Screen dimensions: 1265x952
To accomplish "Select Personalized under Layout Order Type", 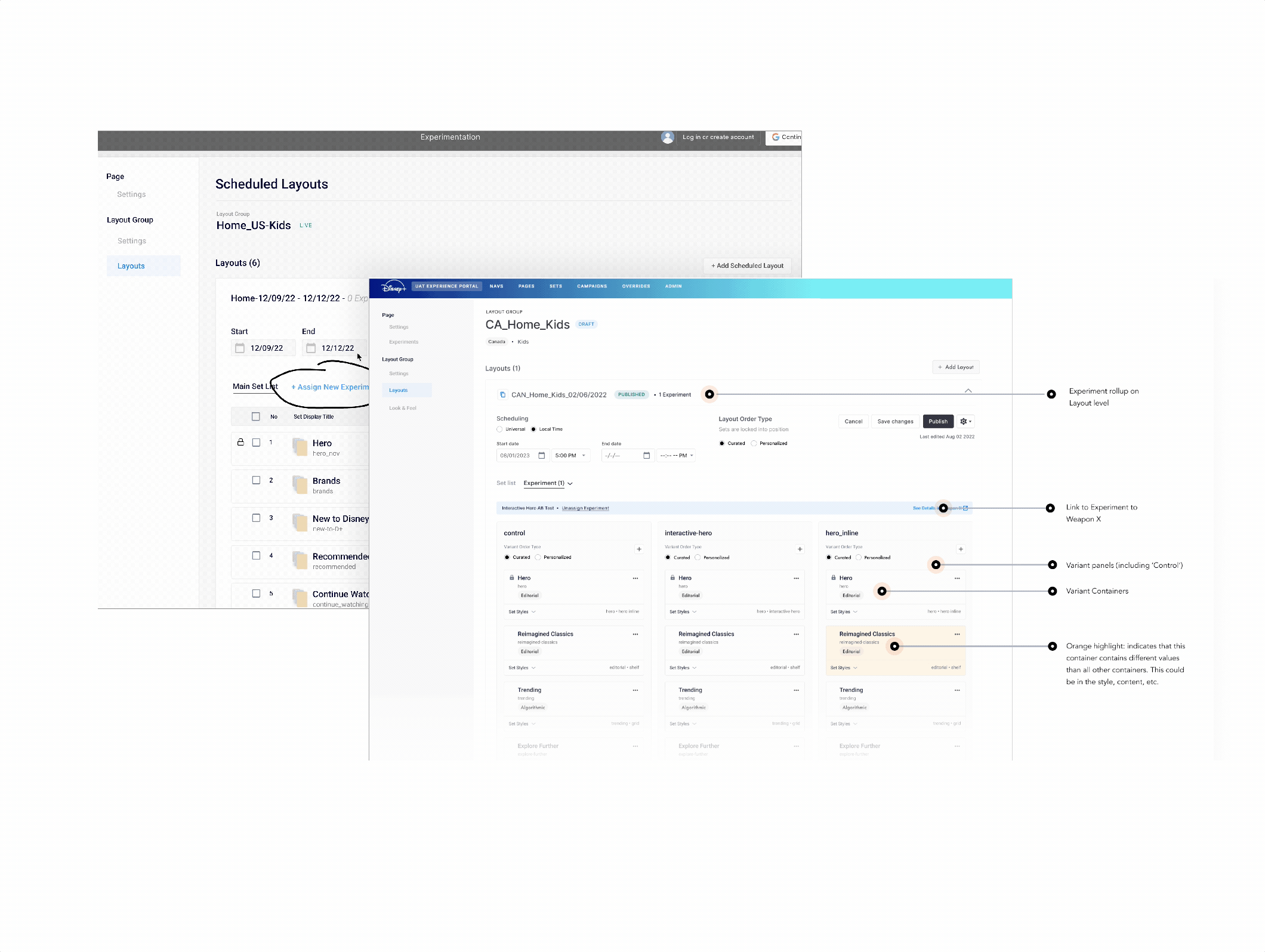I will tap(754, 444).
